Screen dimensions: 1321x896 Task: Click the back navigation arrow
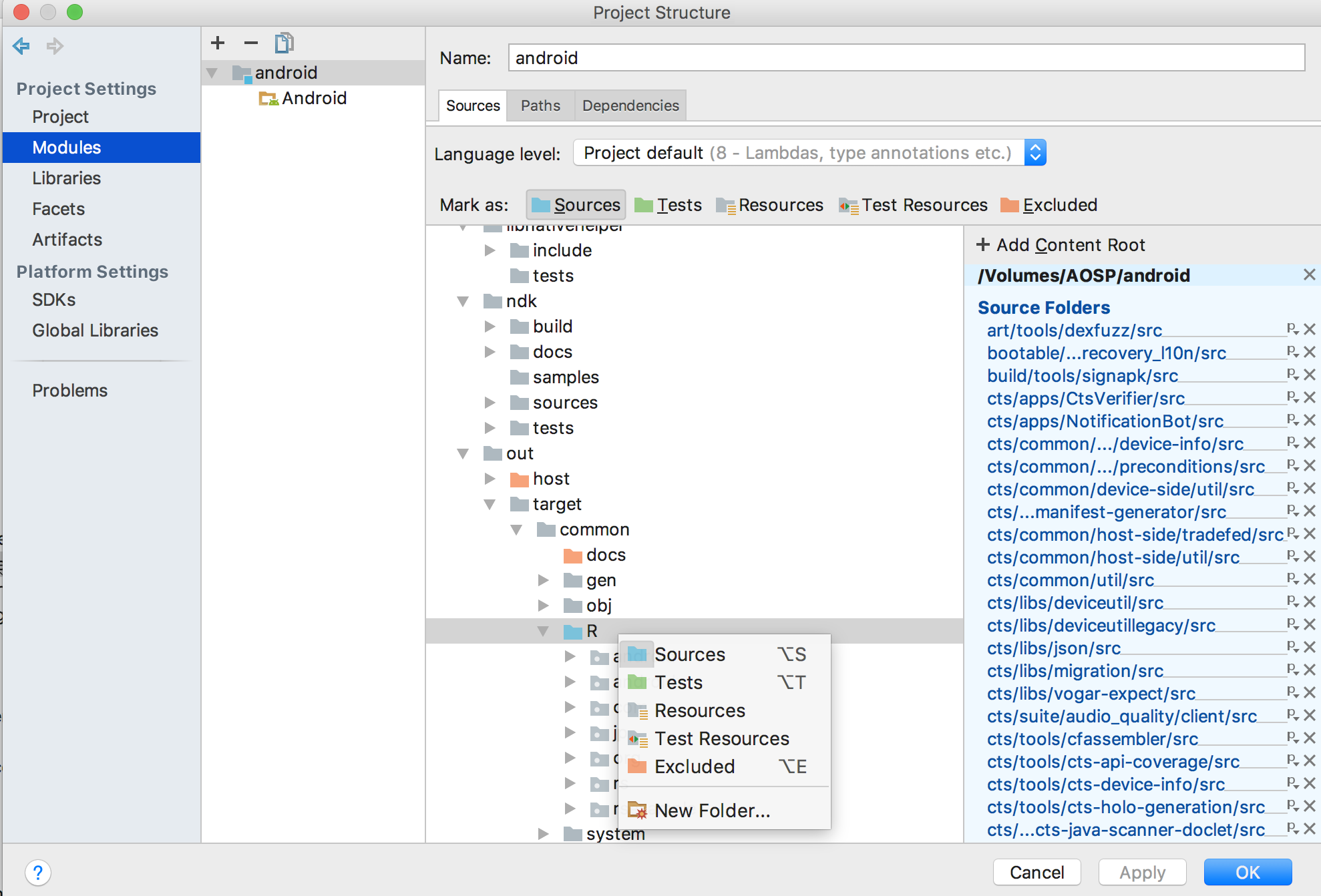(21, 46)
